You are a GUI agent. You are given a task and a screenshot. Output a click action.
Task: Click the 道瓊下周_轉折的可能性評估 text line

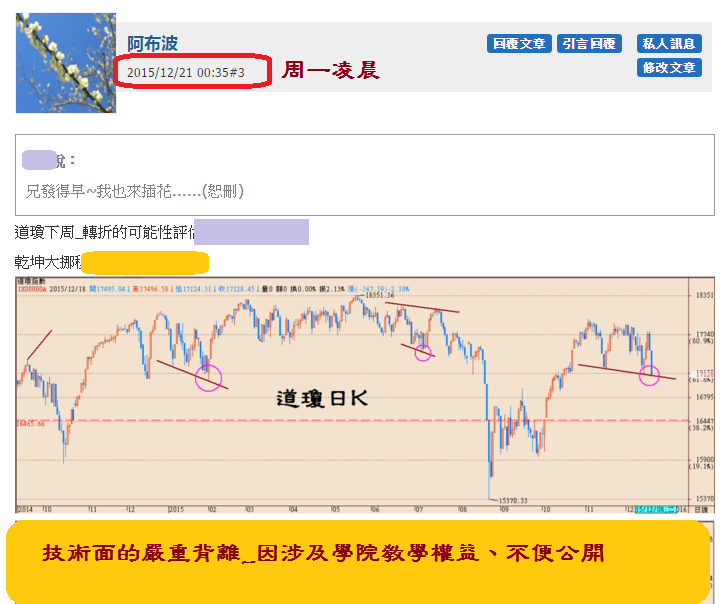pos(105,233)
